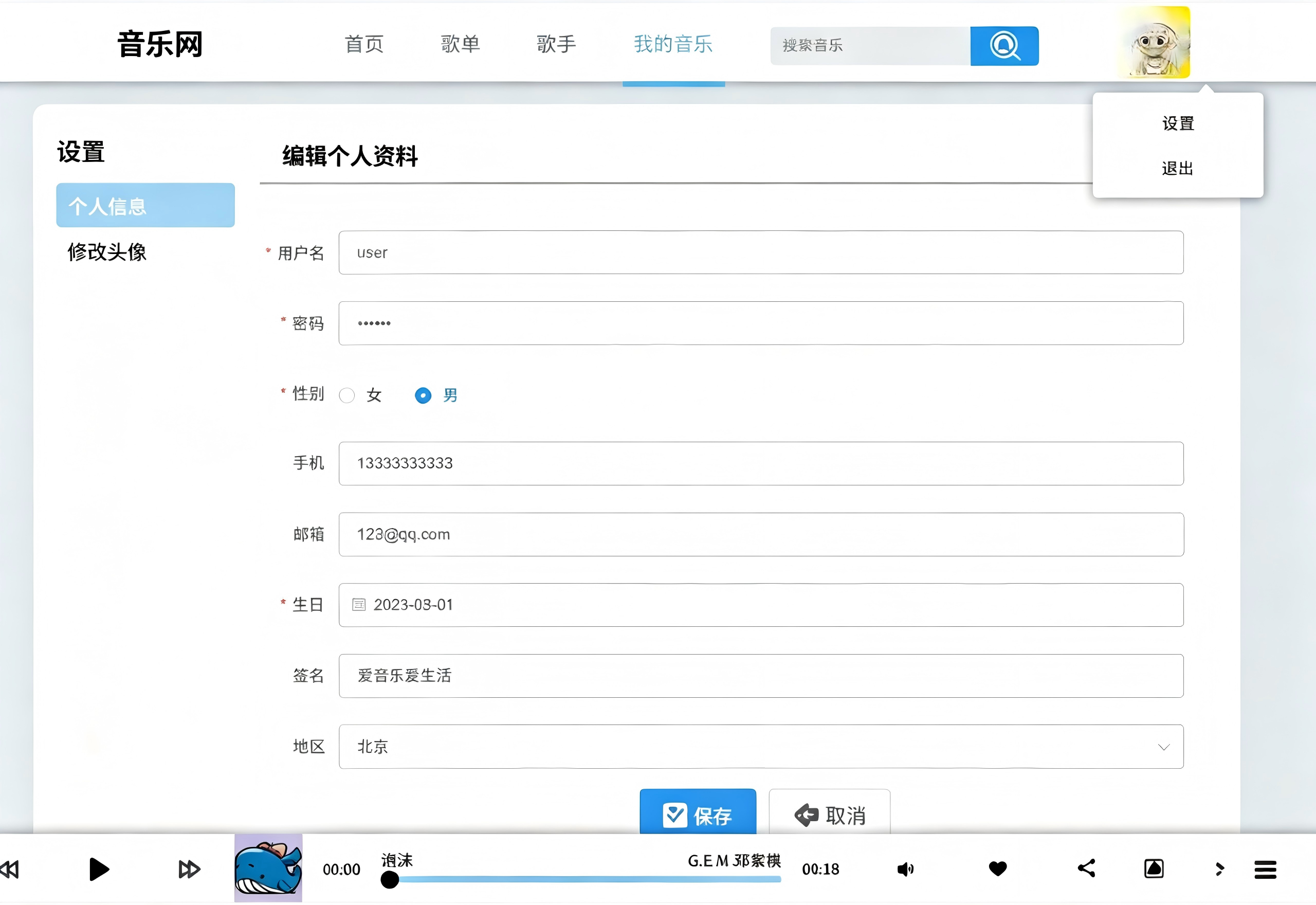Mute the volume speaker icon
This screenshot has width=1316, height=905.
click(905, 870)
